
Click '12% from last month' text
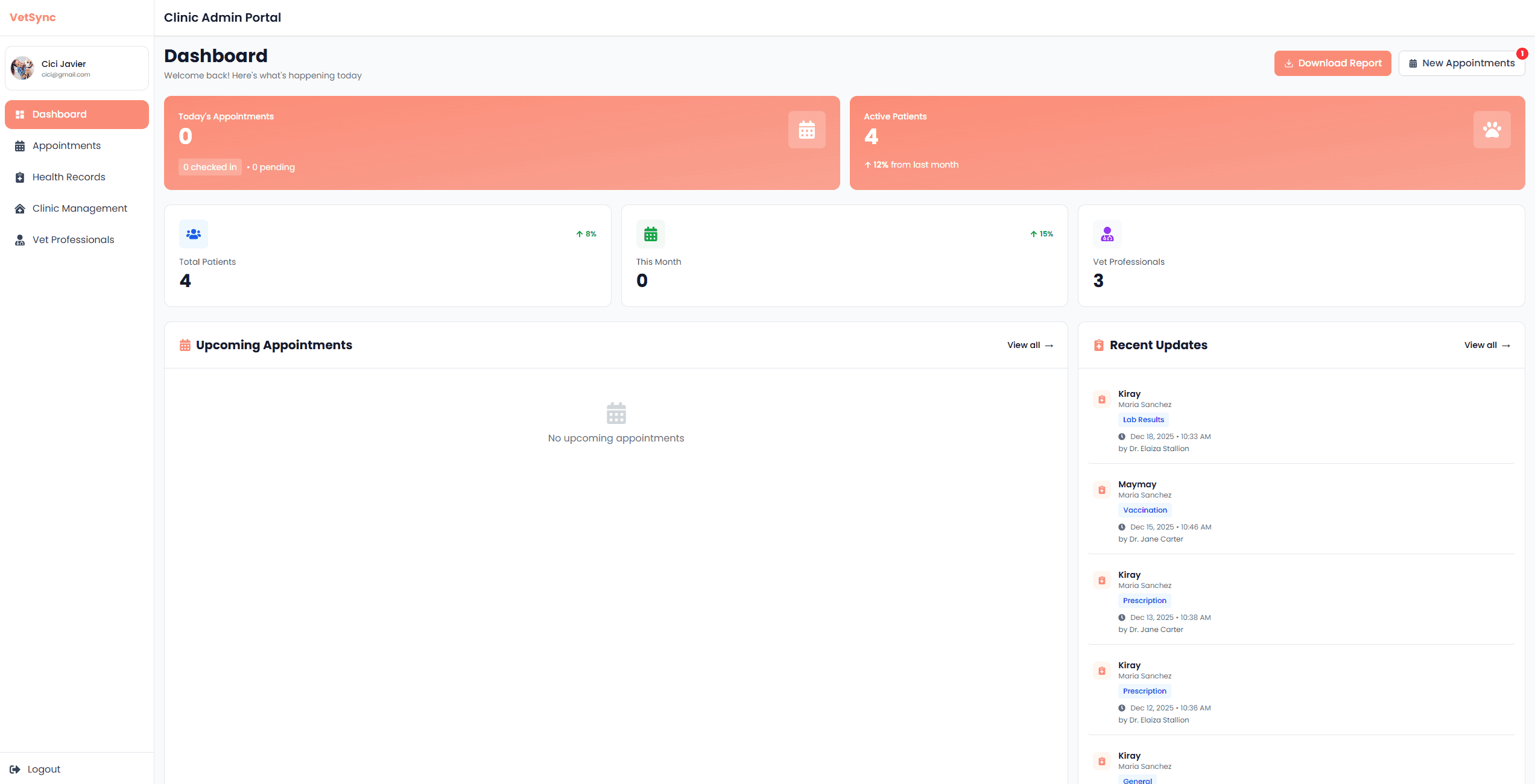916,165
